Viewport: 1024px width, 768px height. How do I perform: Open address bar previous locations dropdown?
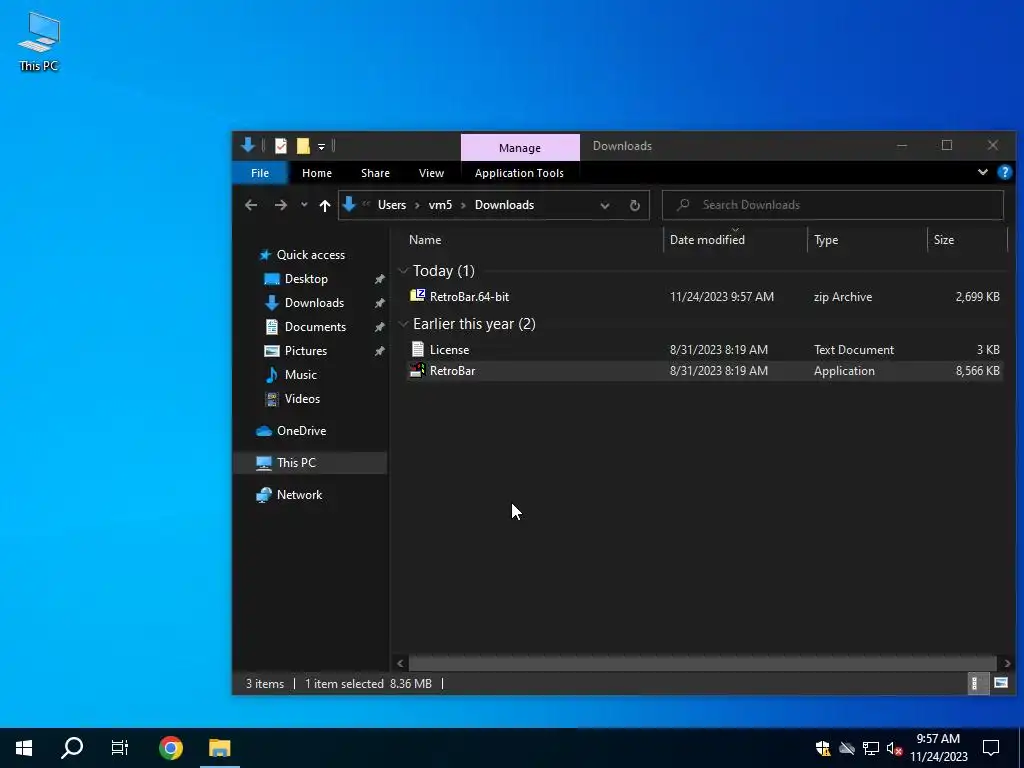click(x=605, y=206)
